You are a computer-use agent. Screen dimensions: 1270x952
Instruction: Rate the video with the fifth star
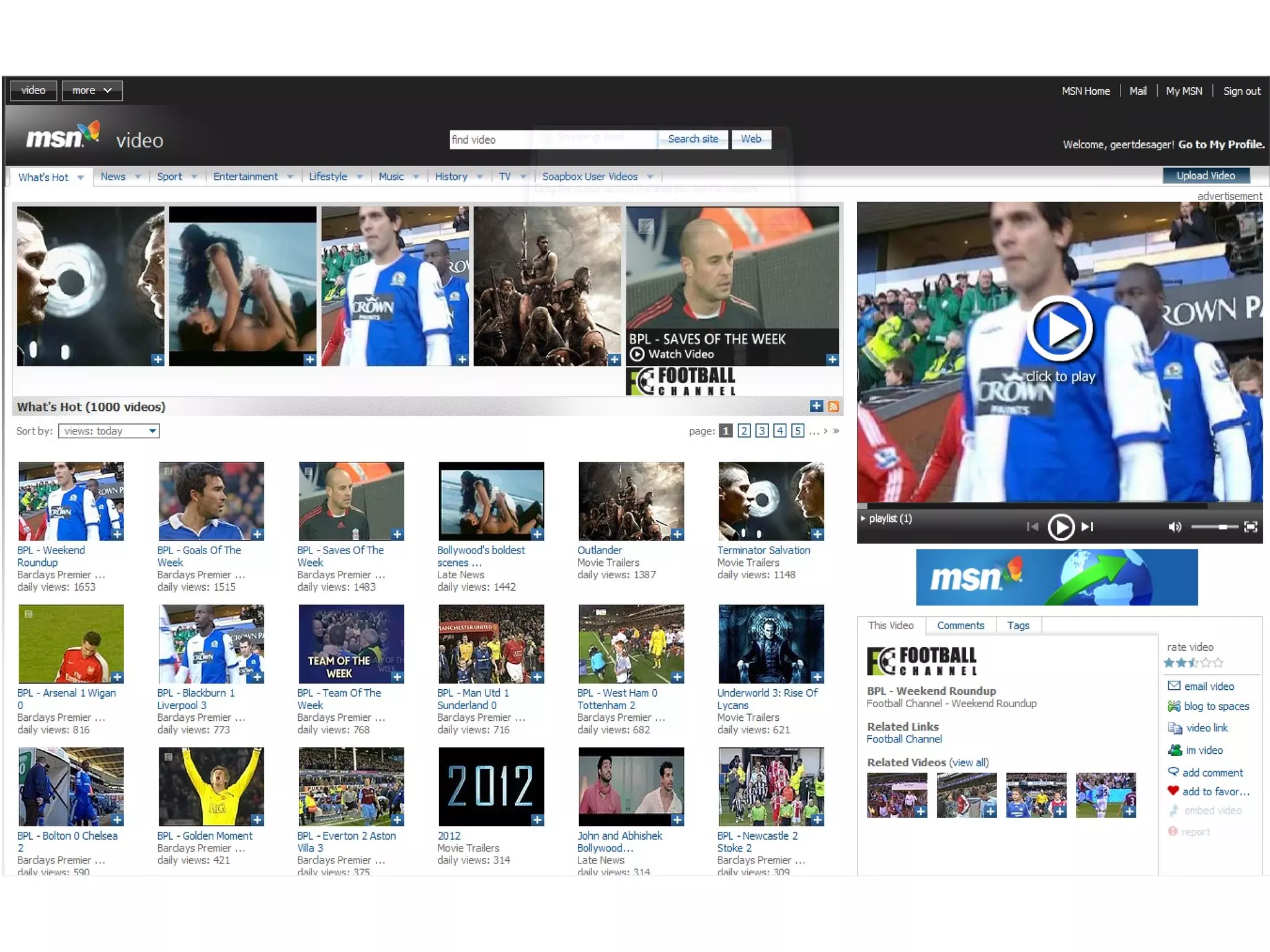coord(1218,663)
